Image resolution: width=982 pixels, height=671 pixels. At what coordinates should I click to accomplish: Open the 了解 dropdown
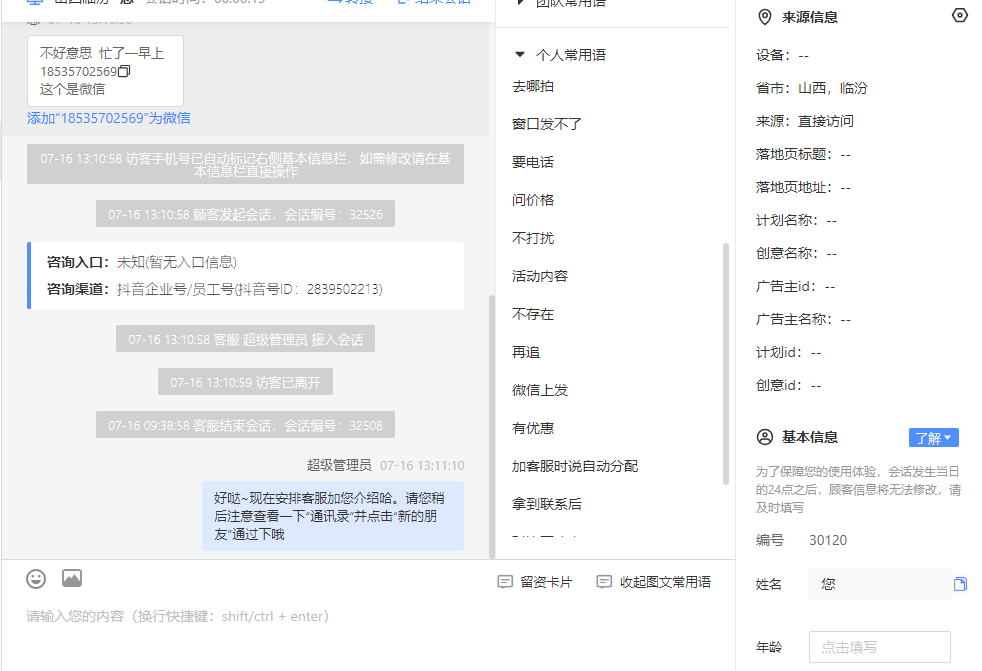pos(933,438)
